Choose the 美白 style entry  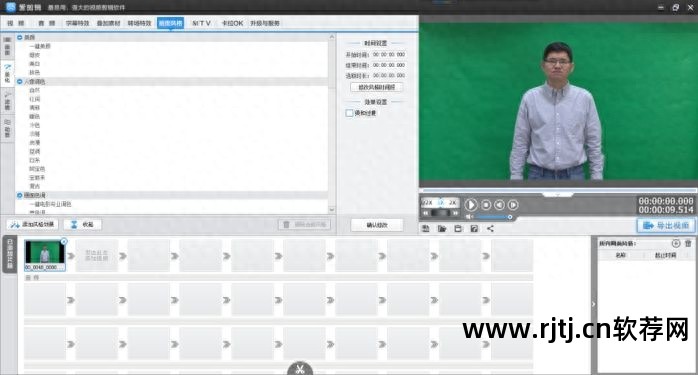pyautogui.click(x=35, y=64)
